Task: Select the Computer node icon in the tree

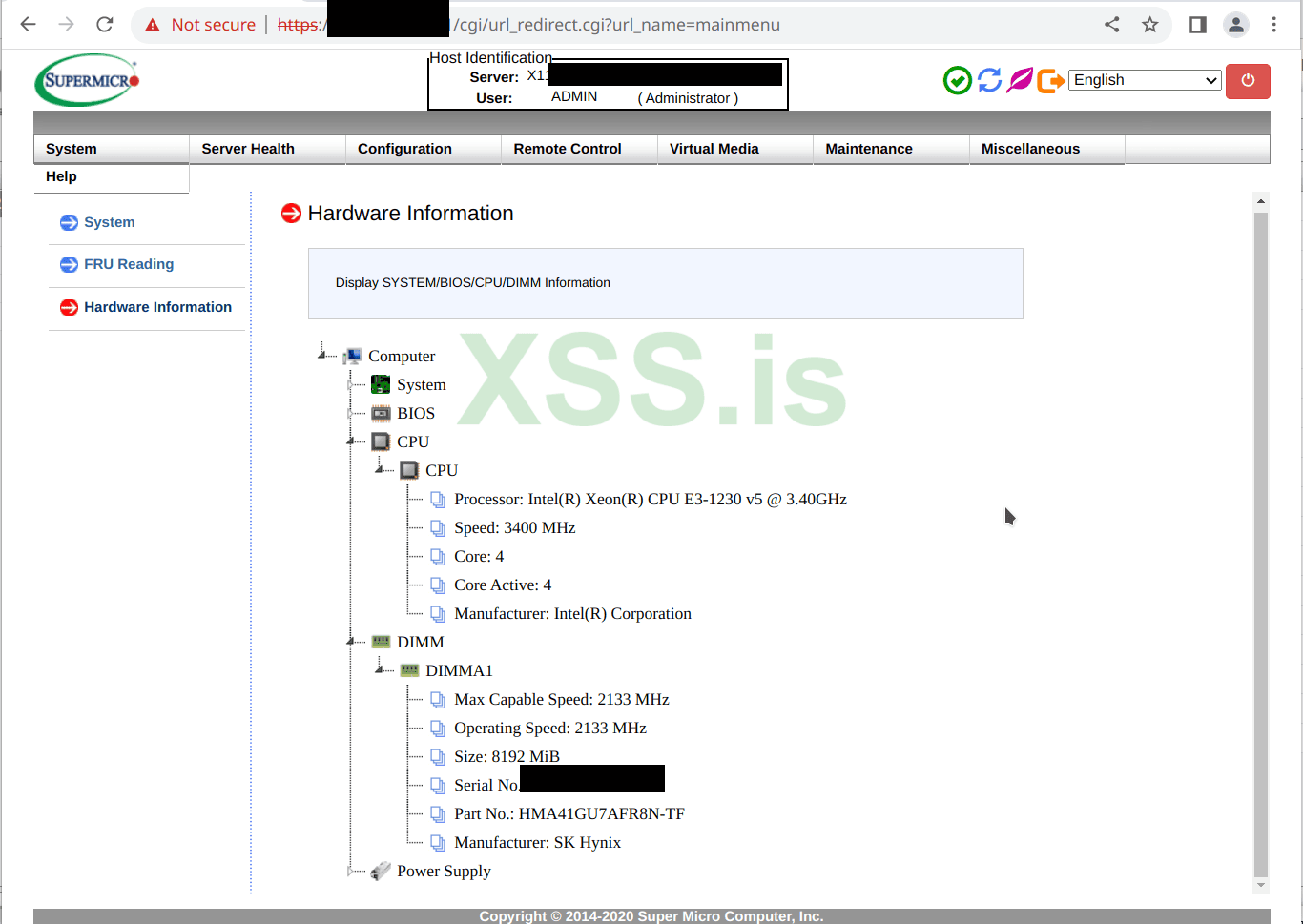Action: tap(352, 355)
